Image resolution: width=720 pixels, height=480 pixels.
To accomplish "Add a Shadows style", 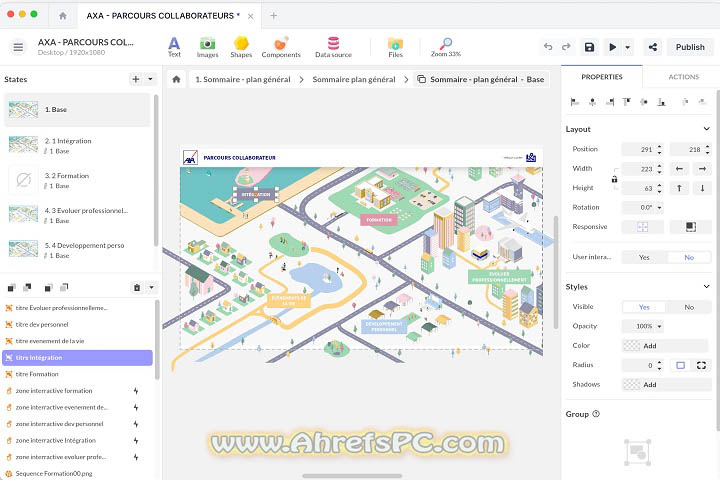I will [666, 384].
